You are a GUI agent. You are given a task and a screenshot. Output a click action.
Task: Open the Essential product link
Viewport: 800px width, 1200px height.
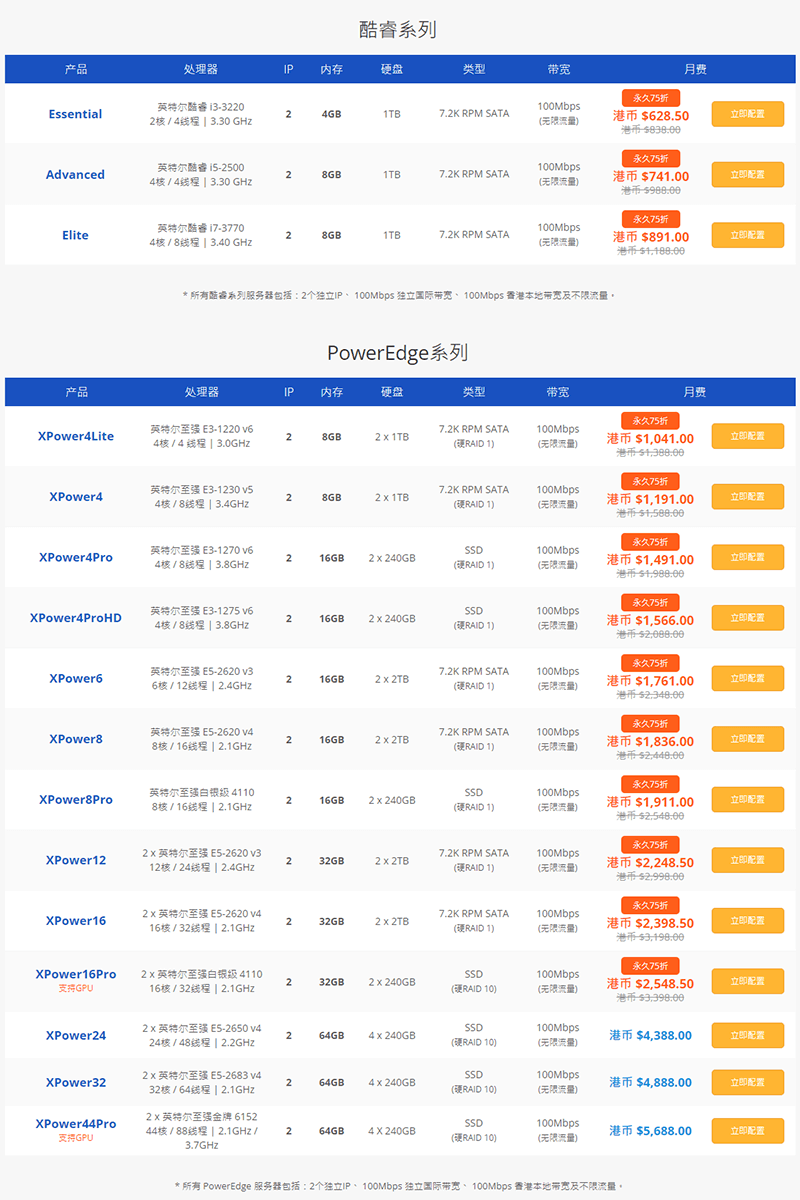pos(75,114)
